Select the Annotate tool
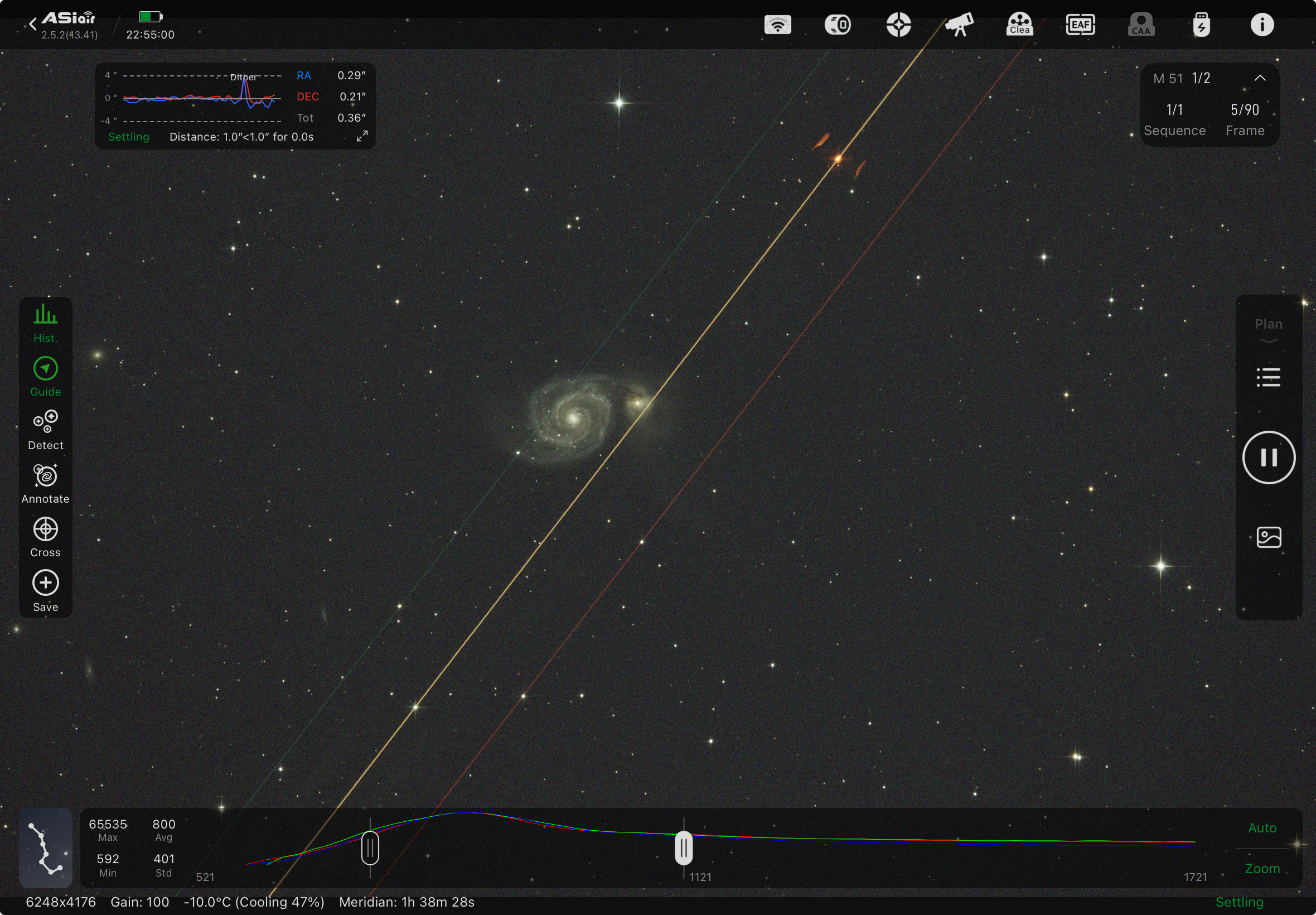This screenshot has height=915, width=1316. [x=45, y=484]
